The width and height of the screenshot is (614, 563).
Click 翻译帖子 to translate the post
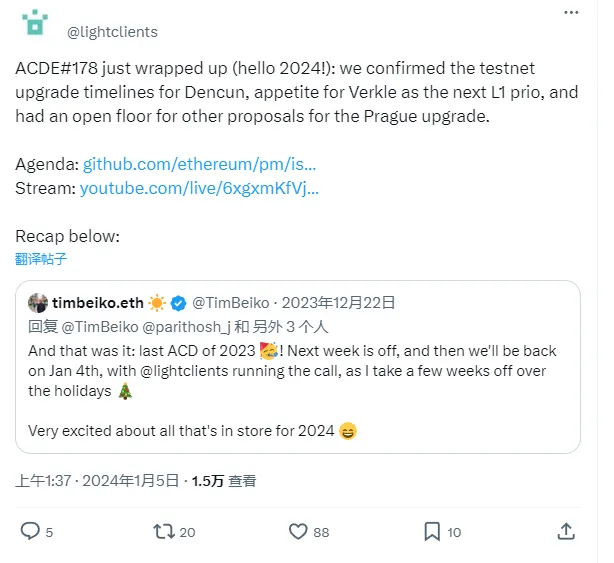pos(41,259)
